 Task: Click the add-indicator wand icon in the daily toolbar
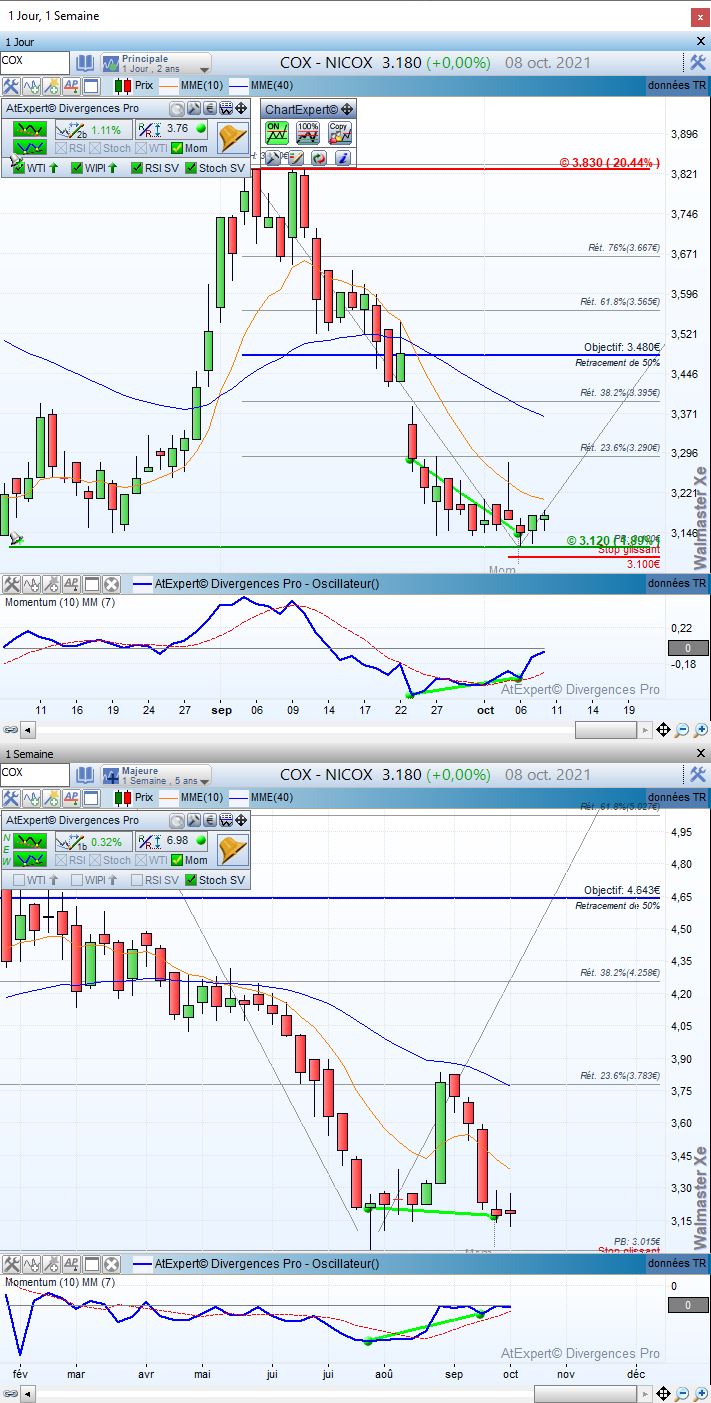point(50,86)
